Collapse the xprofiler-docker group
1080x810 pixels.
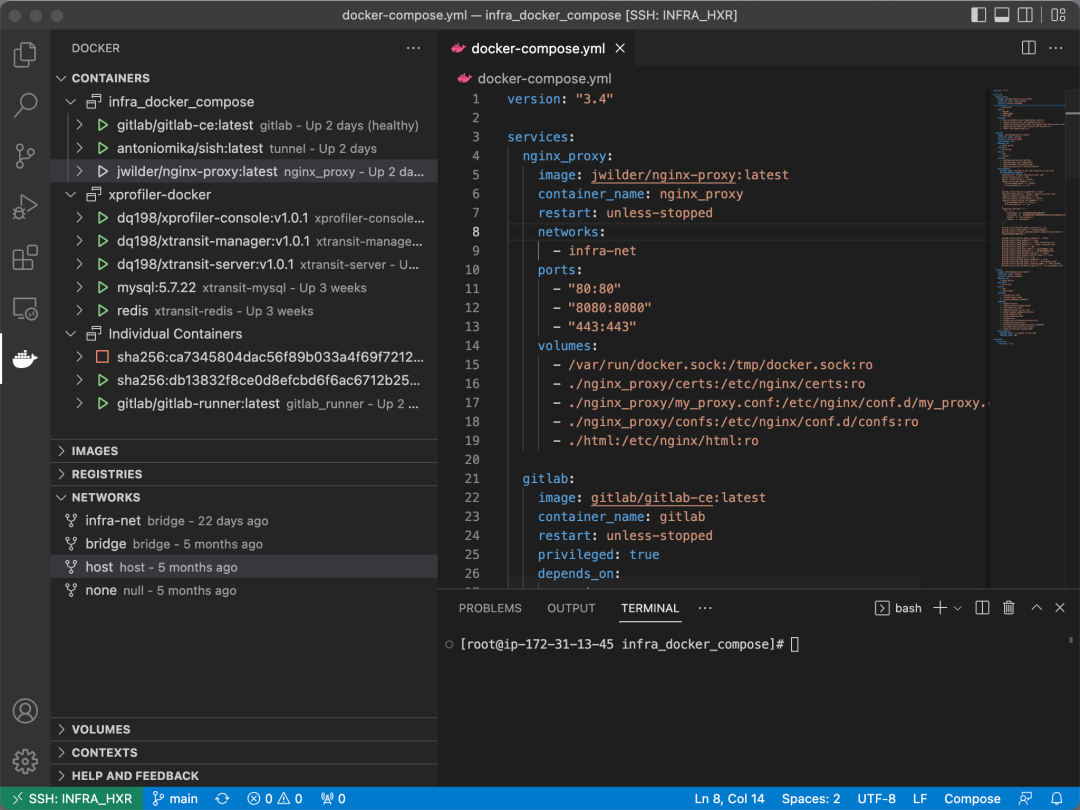pos(244,194)
